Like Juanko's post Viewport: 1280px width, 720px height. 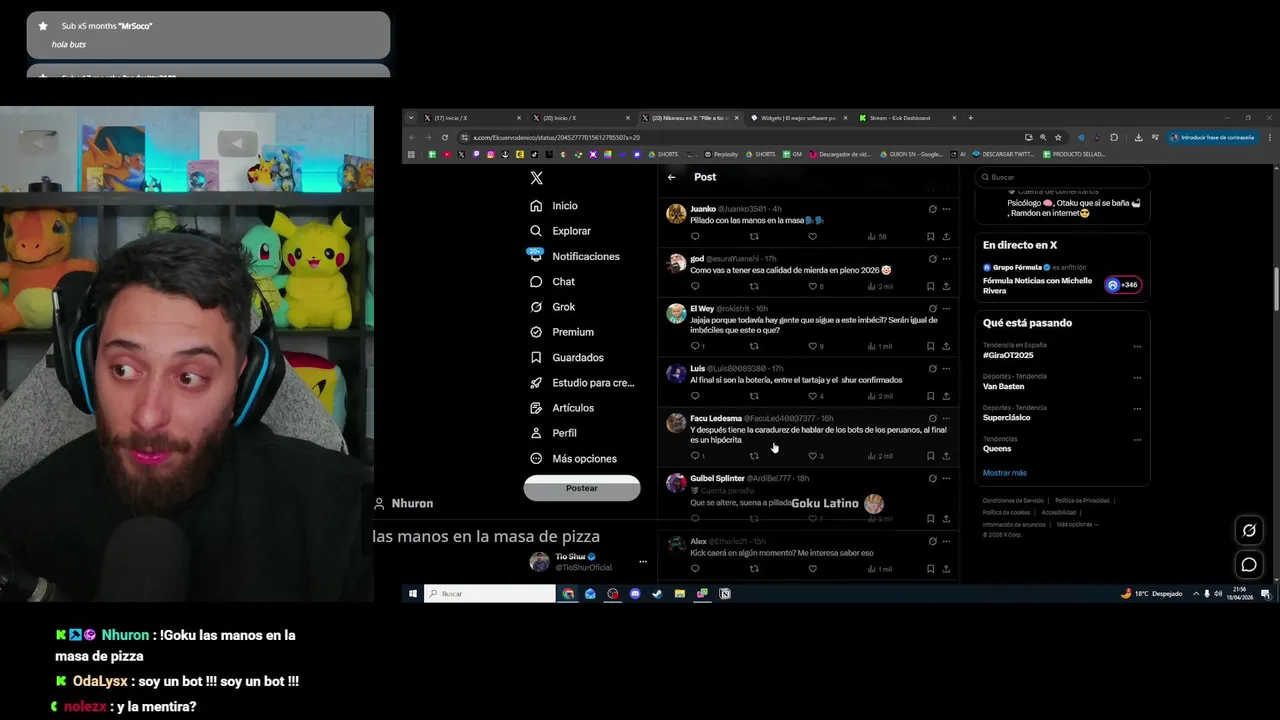tap(812, 237)
